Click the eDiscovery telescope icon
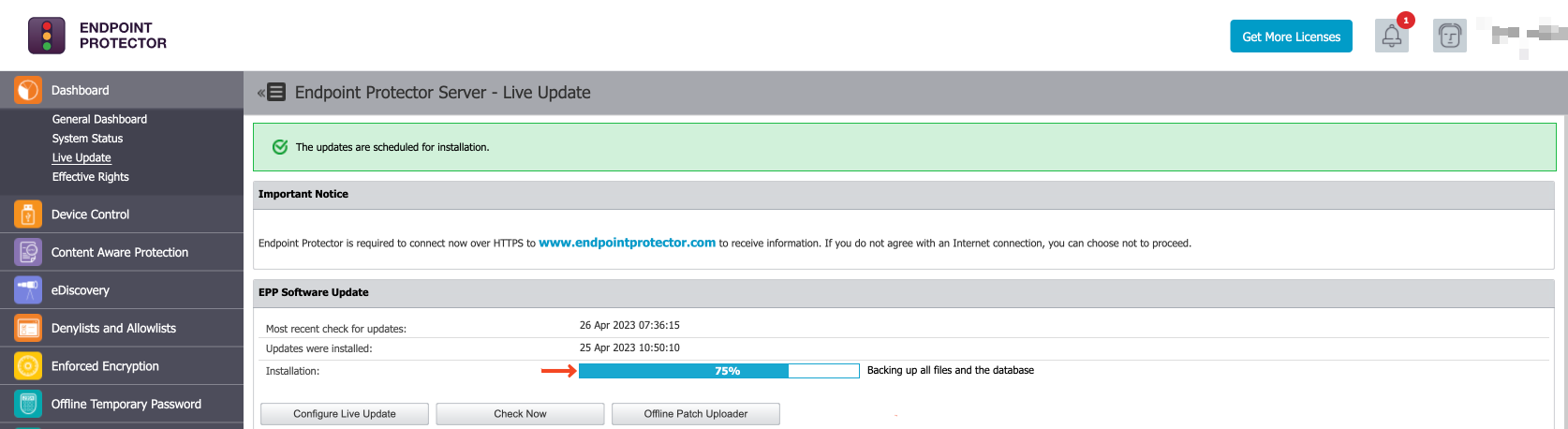This screenshot has width=1568, height=429. click(x=28, y=290)
